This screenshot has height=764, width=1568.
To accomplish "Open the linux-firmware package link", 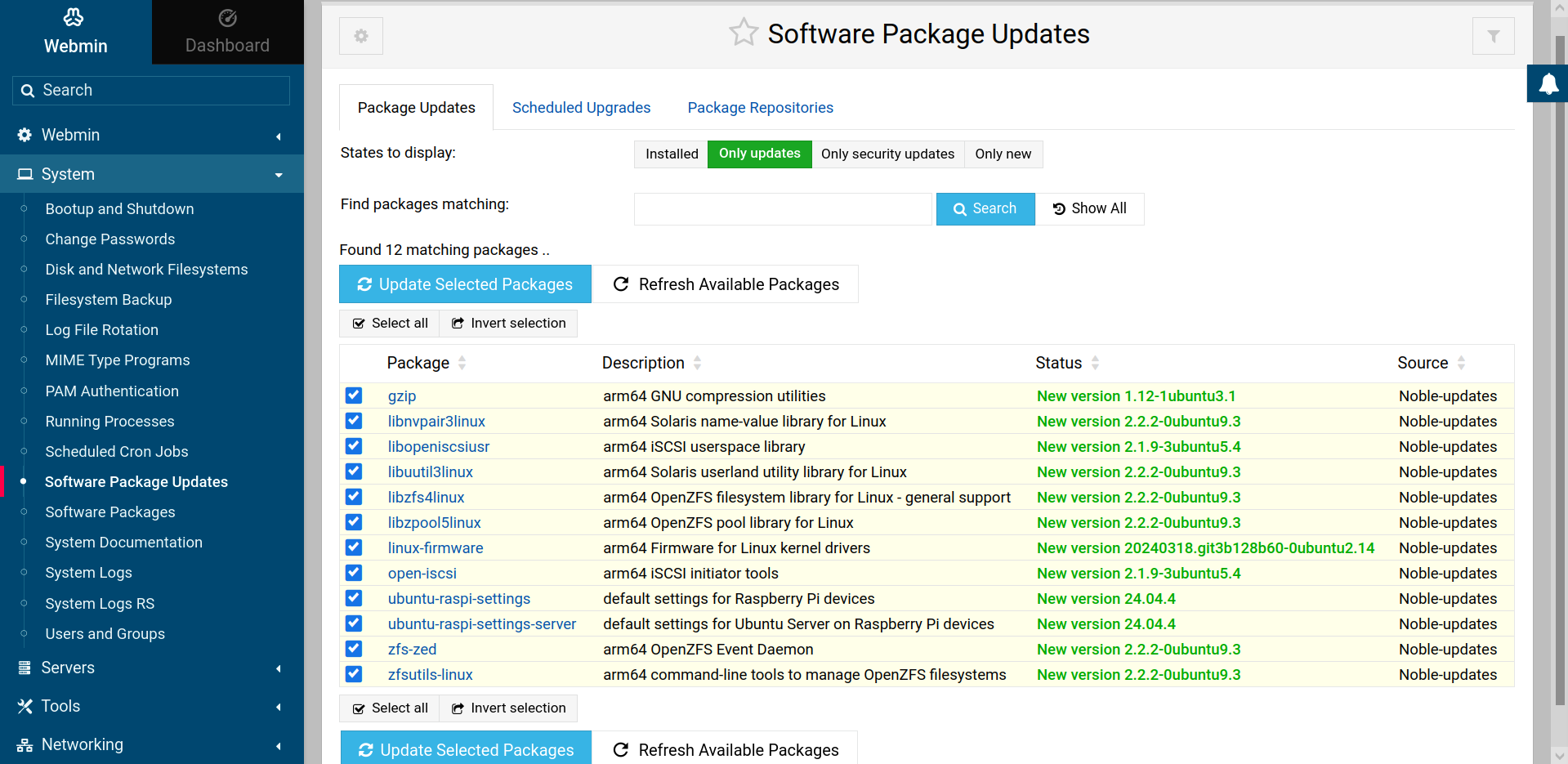I will (436, 548).
